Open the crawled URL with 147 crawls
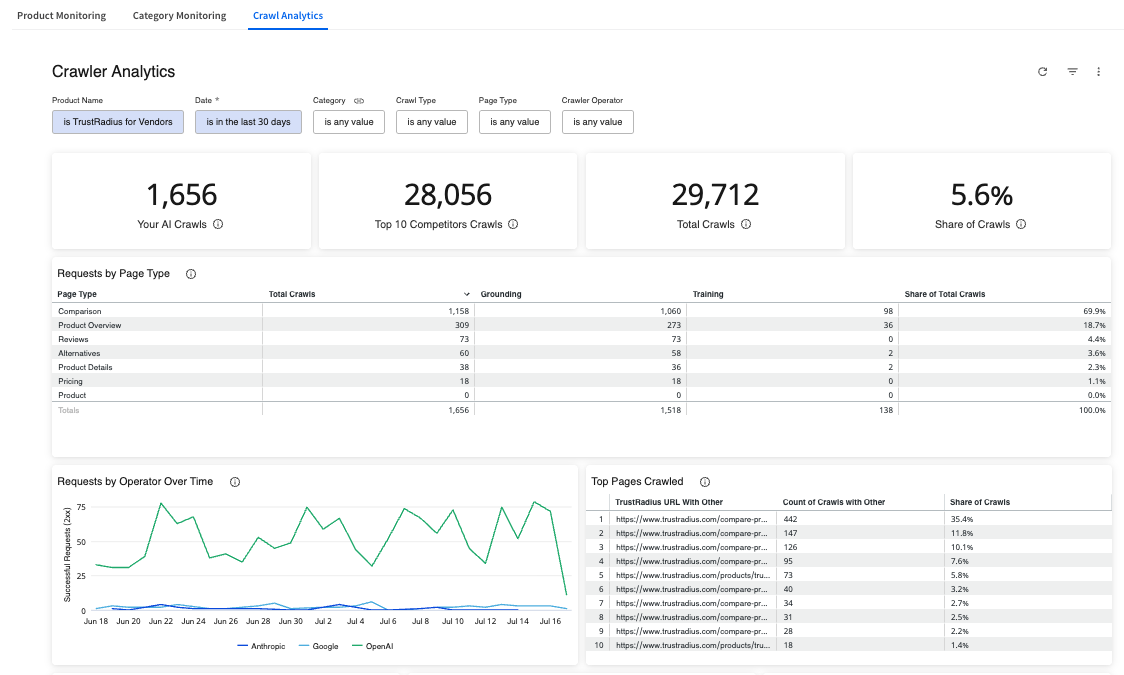The width and height of the screenshot is (1124, 675). click(692, 533)
